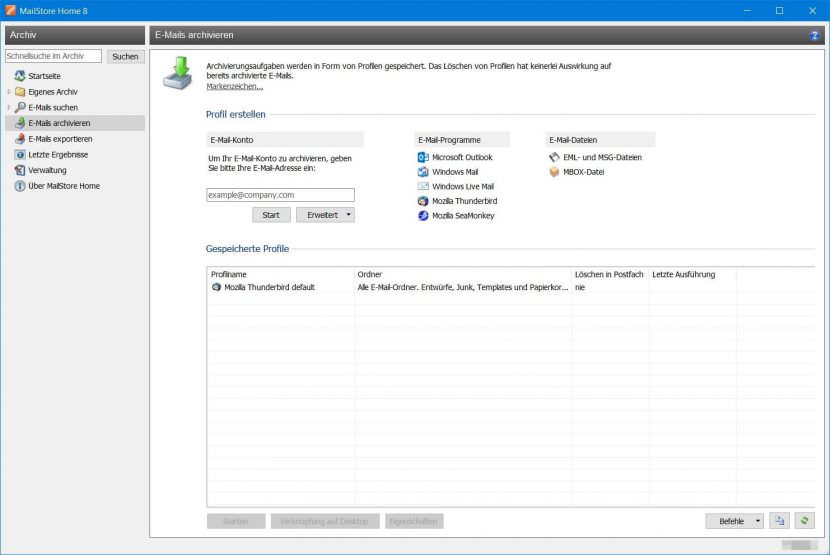The width and height of the screenshot is (830, 555).
Task: Click the E-Mails exportieren sidebar icon
Action: (x=20, y=139)
